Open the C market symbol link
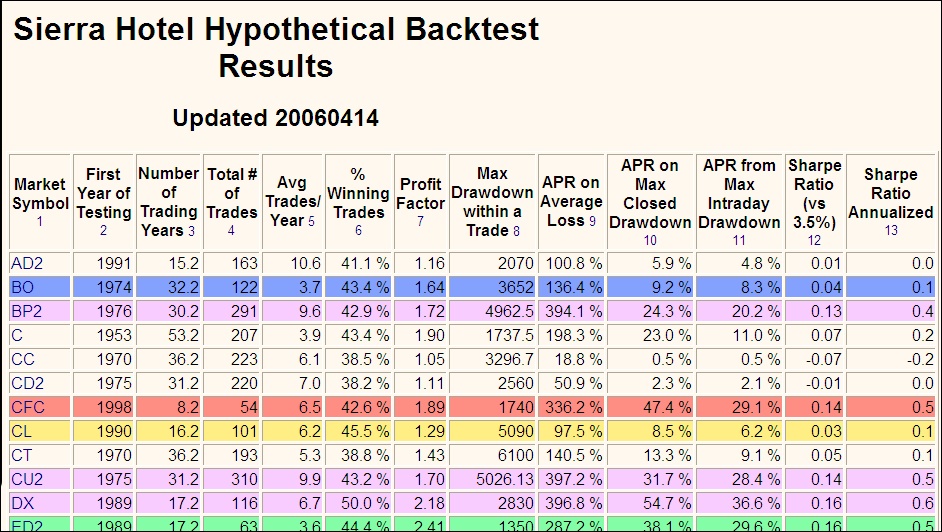Viewport: 942px width, 532px height. [17, 335]
